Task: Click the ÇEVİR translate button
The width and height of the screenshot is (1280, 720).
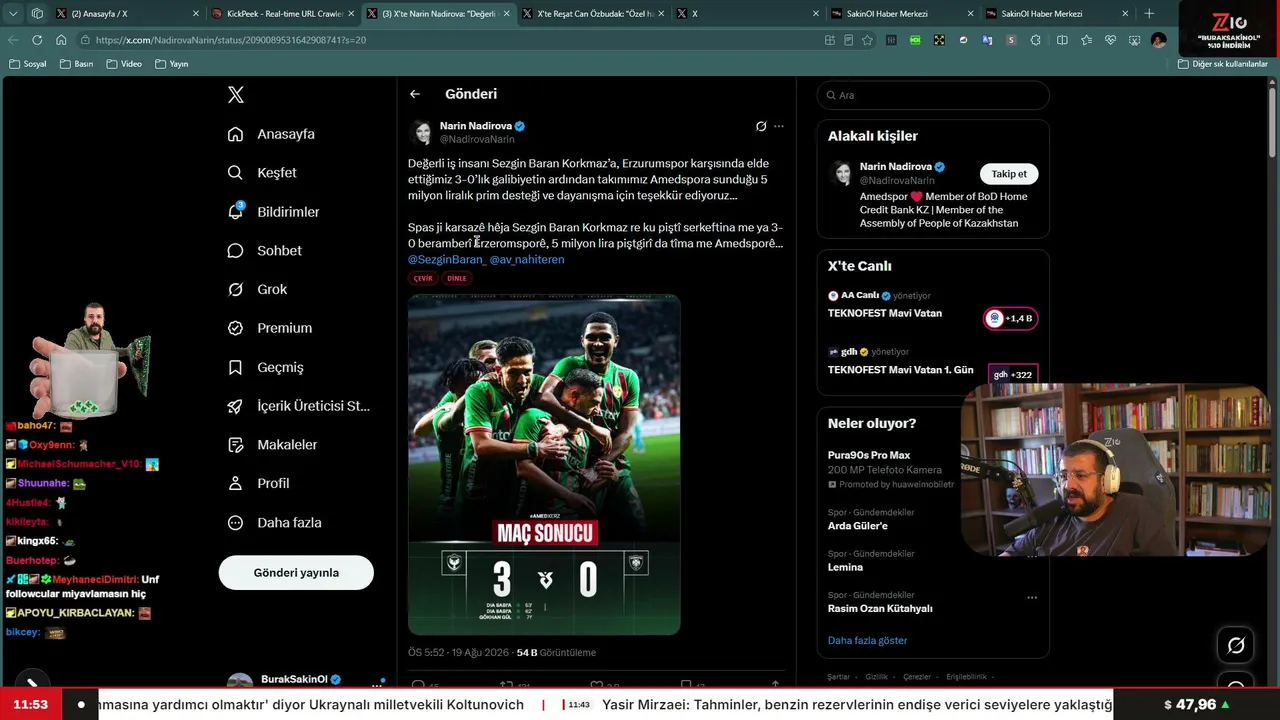Action: [x=423, y=278]
